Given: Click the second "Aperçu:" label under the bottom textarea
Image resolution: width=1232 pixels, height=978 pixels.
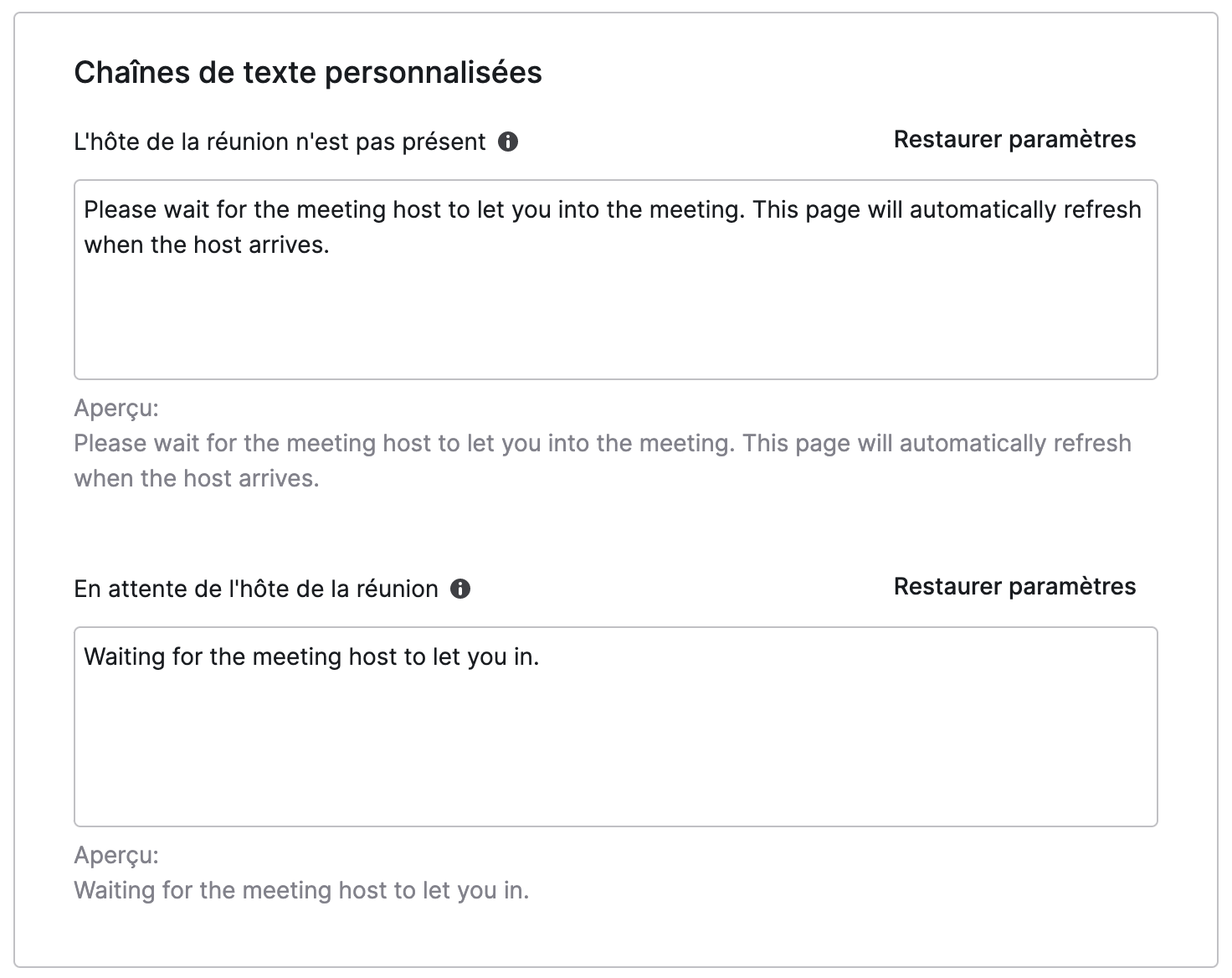Looking at the screenshot, I should click(x=116, y=856).
